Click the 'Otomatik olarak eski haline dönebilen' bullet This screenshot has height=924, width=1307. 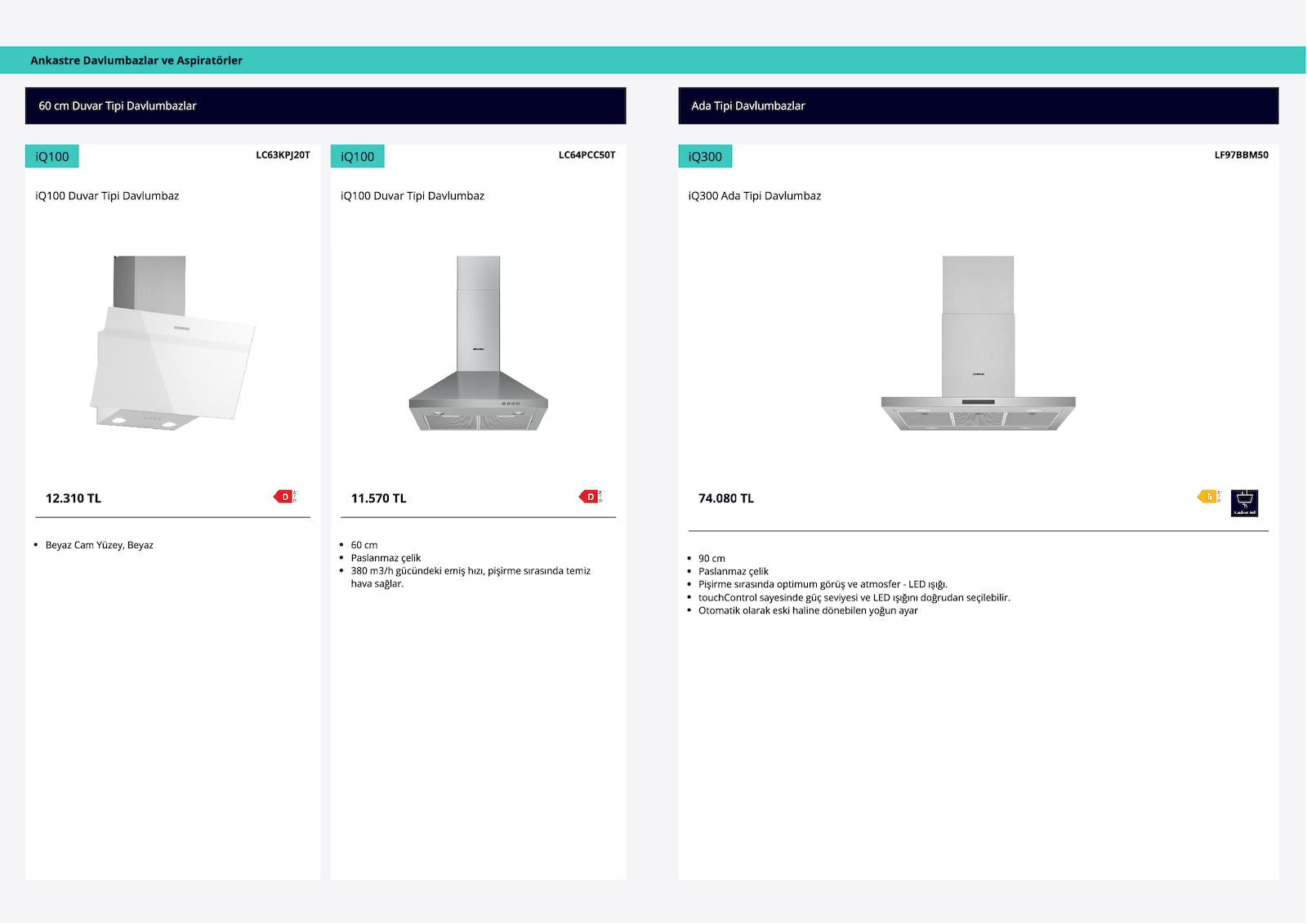808,611
